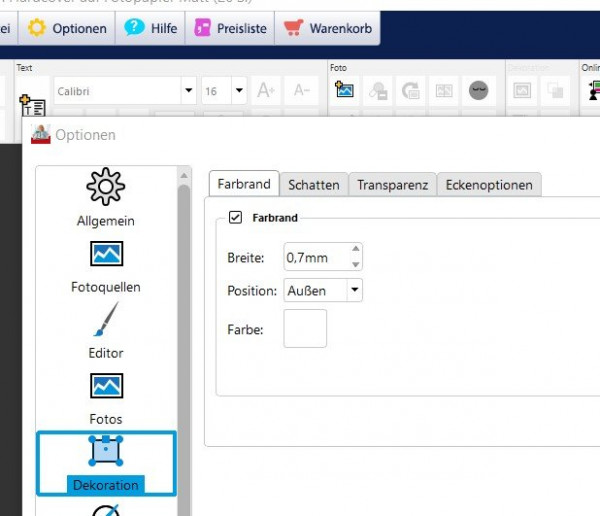Open the Preisliste button
The width and height of the screenshot is (600, 516).
coord(230,28)
